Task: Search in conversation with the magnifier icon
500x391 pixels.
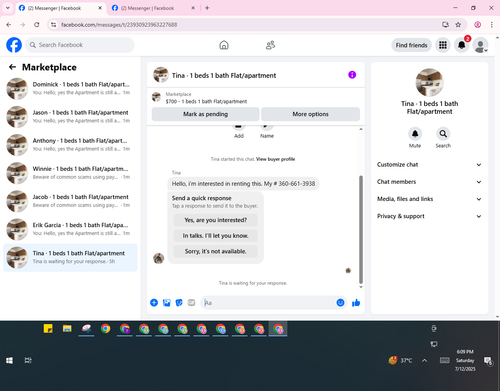Action: click(x=443, y=134)
